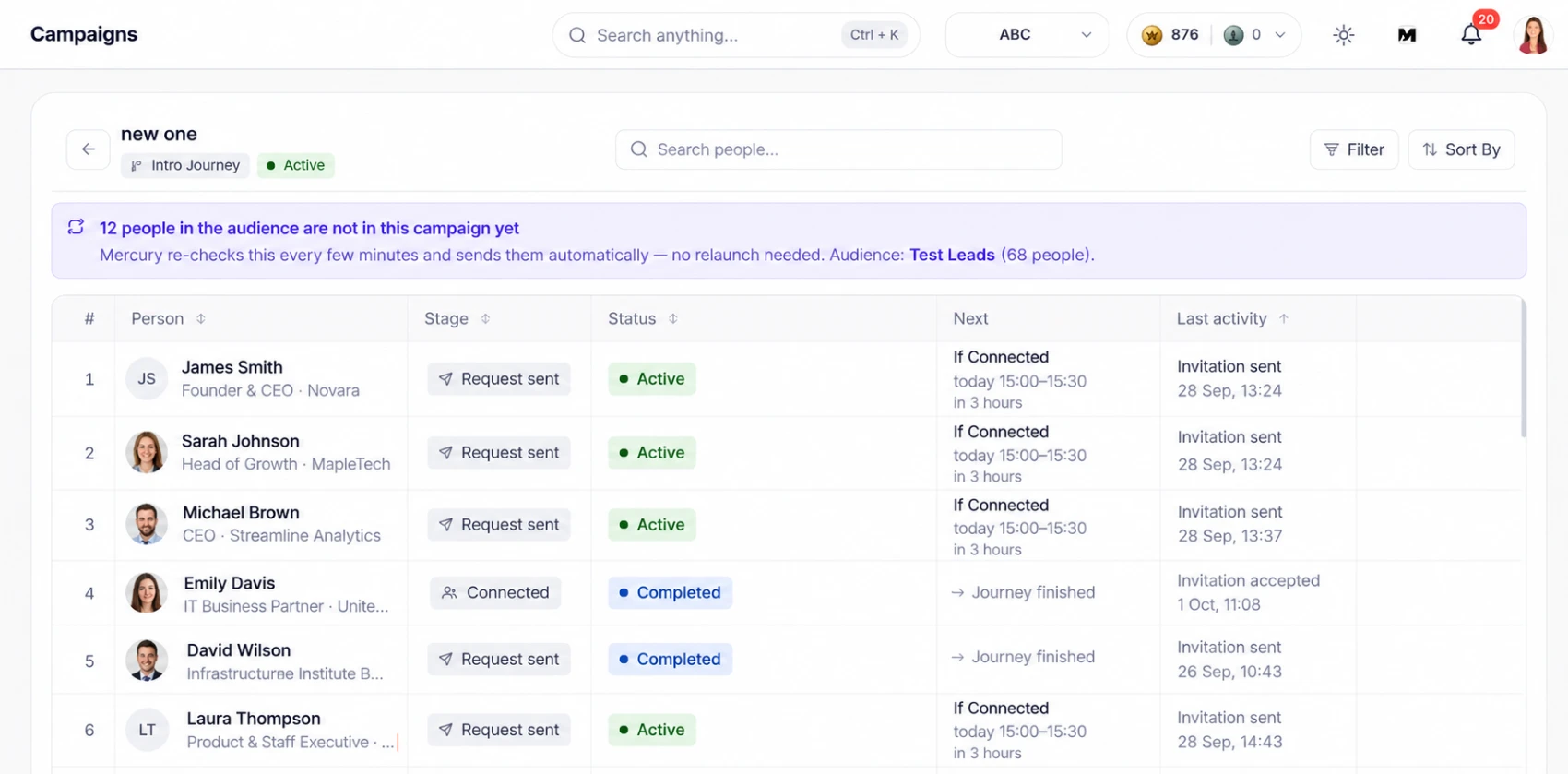1568x774 pixels.
Task: Sort by Stage column arrows
Action: 485,318
